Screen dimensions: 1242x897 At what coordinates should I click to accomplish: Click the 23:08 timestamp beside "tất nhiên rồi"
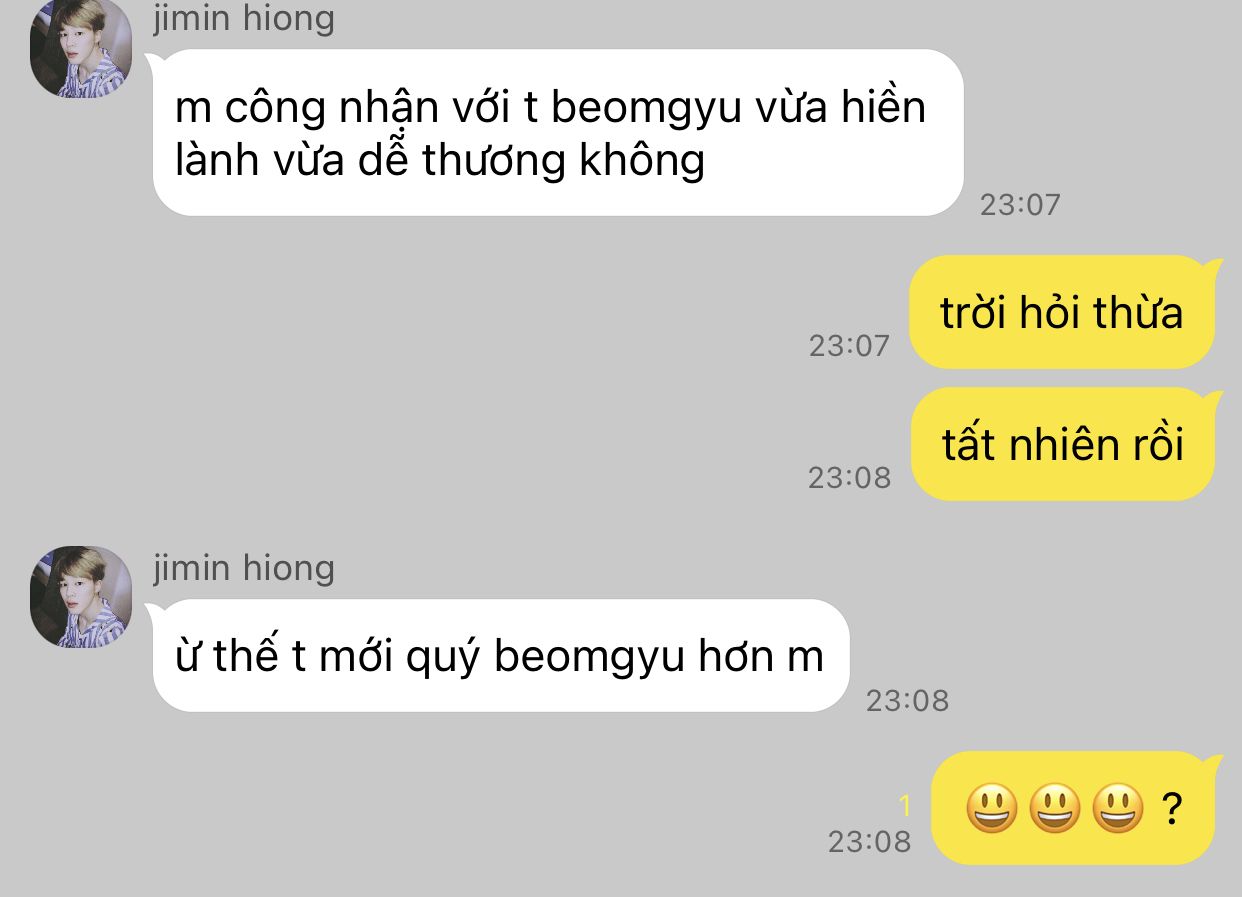coord(849,478)
